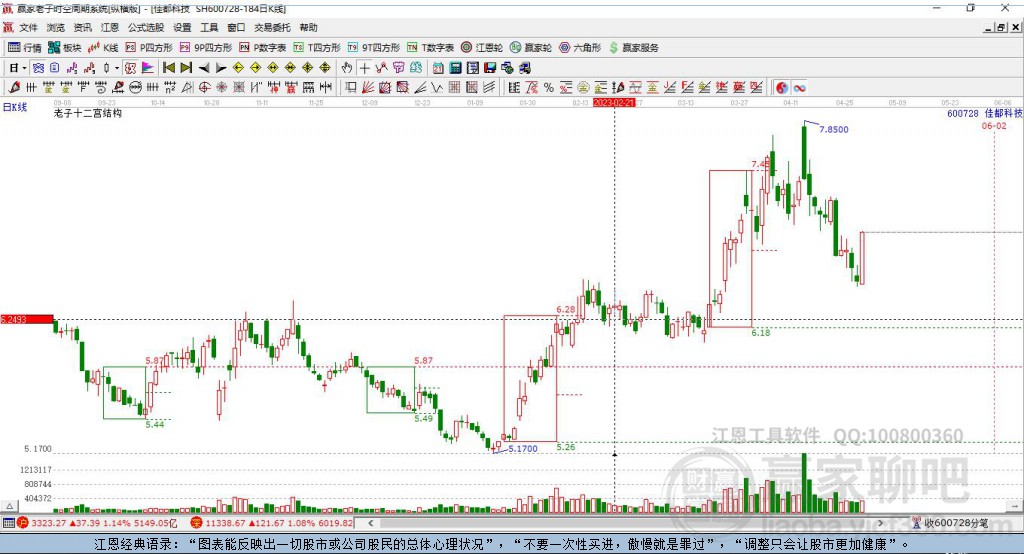Open 赢家服务 service link
This screenshot has height=554, width=1024.
click(633, 48)
